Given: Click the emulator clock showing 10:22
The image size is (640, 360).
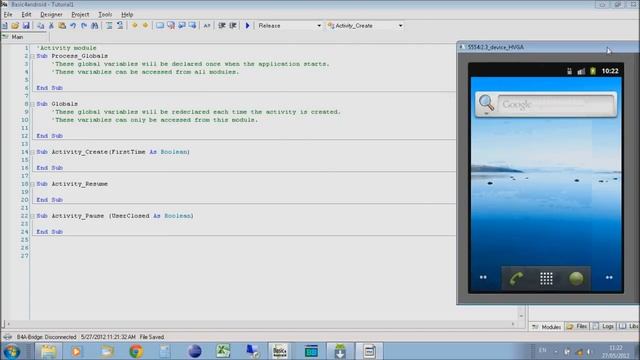Looking at the screenshot, I should pyautogui.click(x=610, y=71).
